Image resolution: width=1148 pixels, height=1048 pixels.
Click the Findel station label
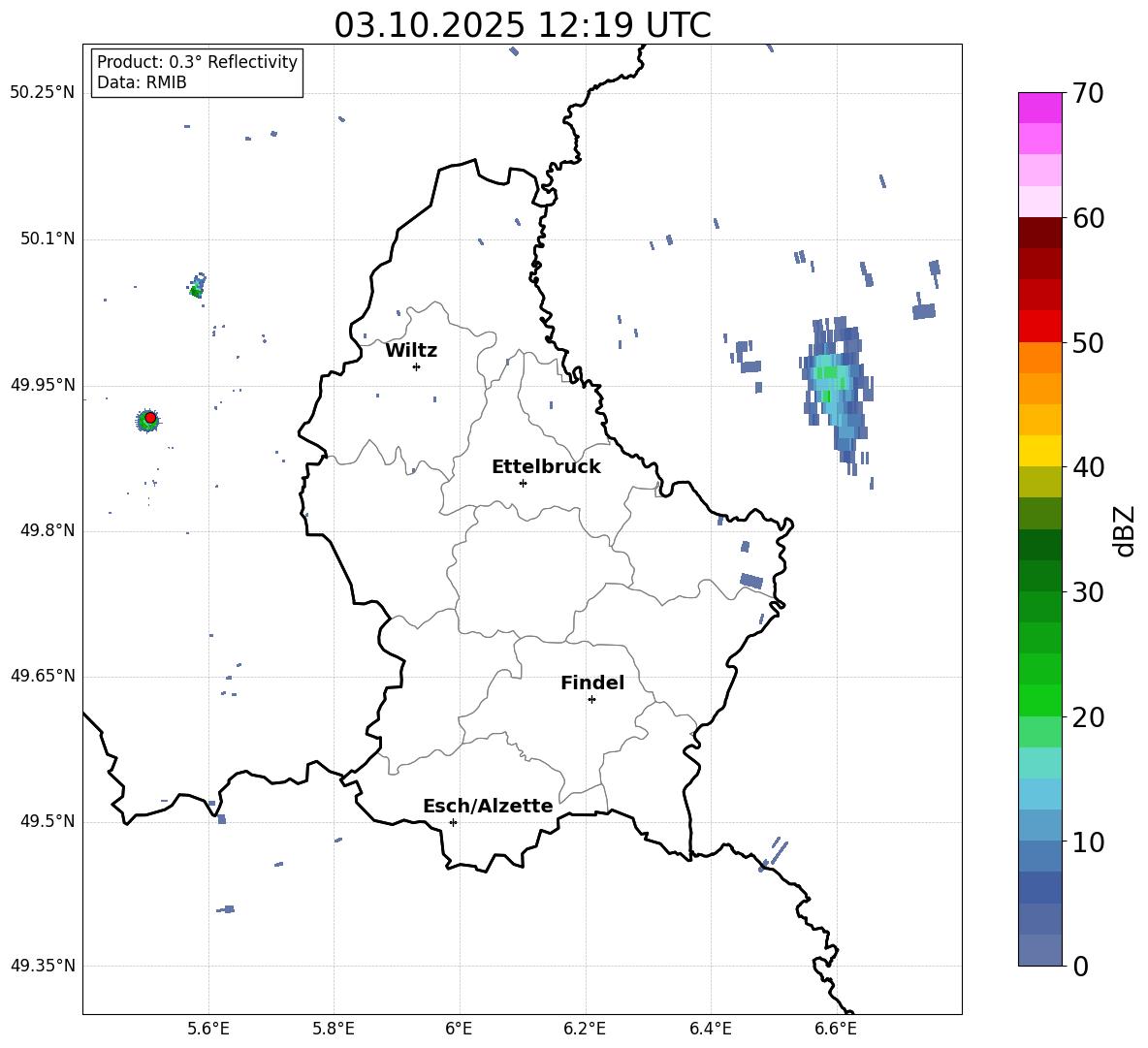pos(592,683)
